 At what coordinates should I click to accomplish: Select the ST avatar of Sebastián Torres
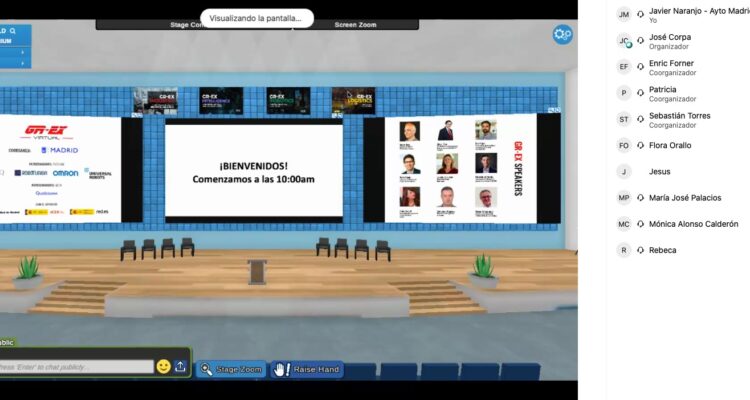(624, 120)
